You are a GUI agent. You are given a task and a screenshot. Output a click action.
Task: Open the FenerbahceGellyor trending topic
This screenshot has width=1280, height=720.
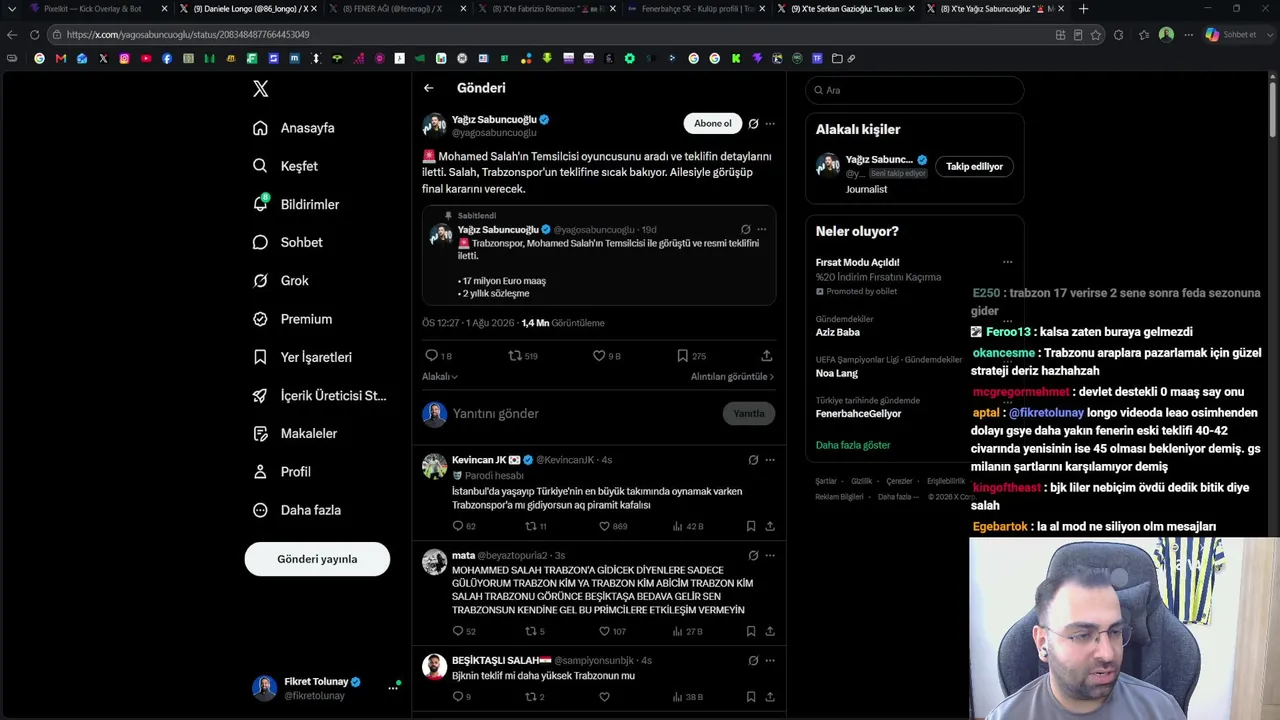click(858, 414)
